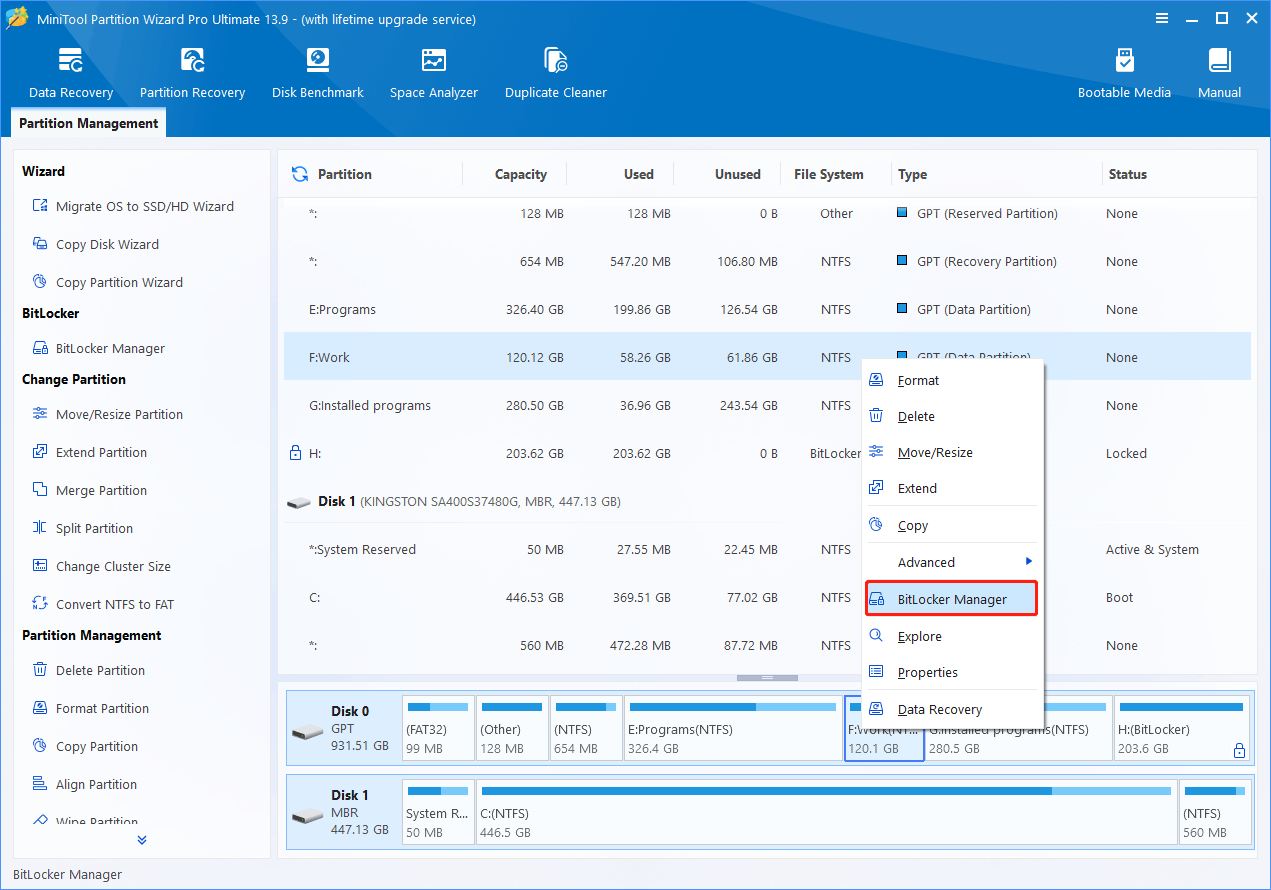1271x890 pixels.
Task: Select E:Programs(NTFS) block in disk map
Action: point(733,728)
